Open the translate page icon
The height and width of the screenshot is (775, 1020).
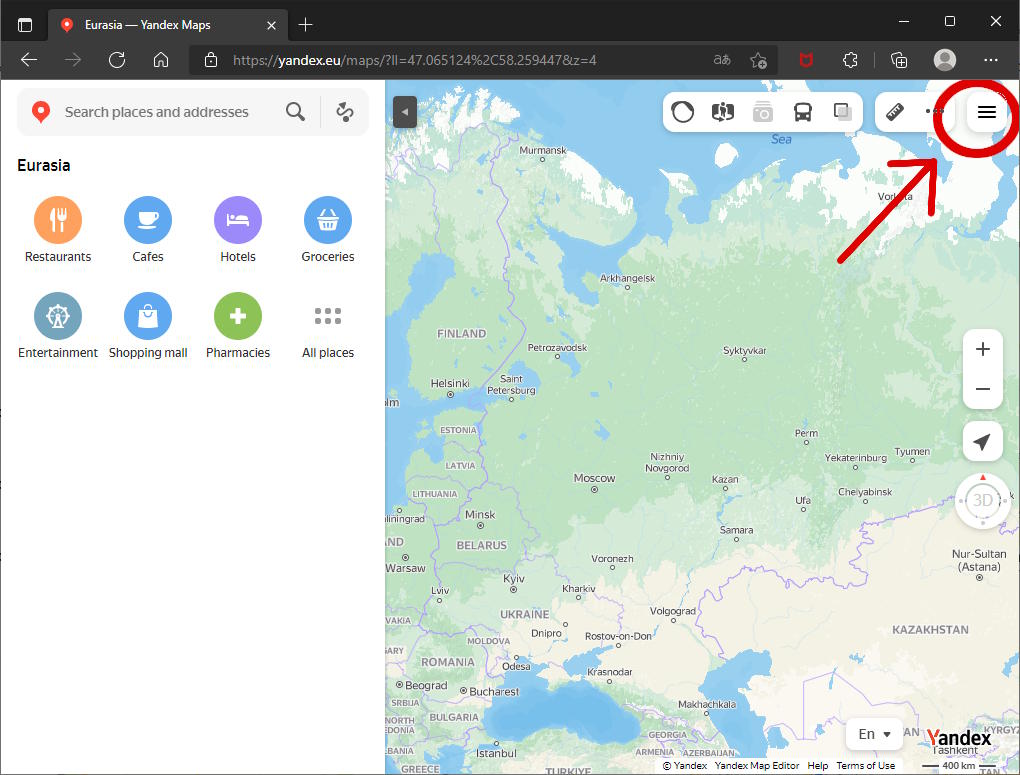722,61
